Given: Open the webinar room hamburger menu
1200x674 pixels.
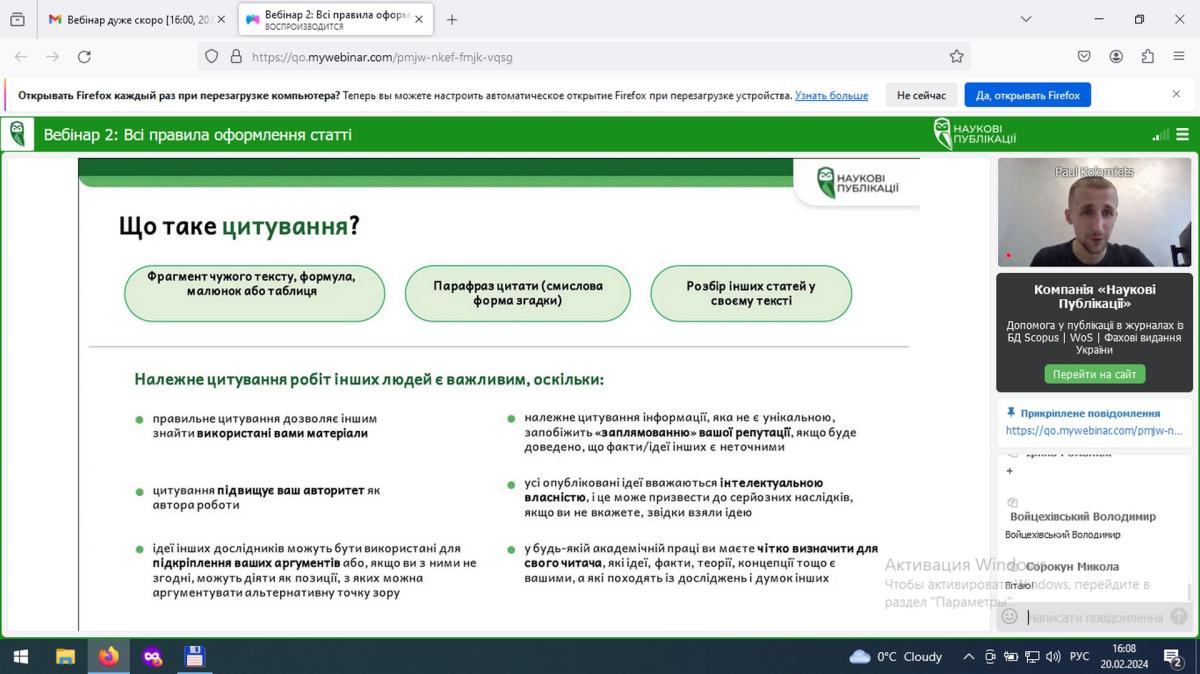Looking at the screenshot, I should [x=1183, y=135].
